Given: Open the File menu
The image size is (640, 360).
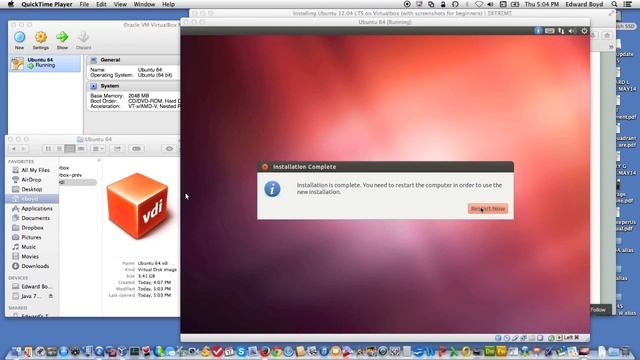Looking at the screenshot, I should pos(84,4).
